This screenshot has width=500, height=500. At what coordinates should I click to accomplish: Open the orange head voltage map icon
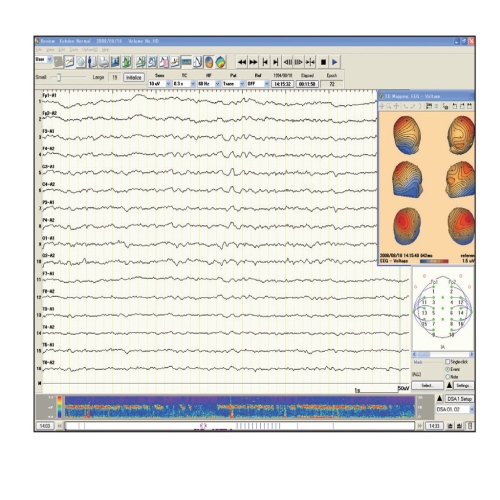click(209, 62)
